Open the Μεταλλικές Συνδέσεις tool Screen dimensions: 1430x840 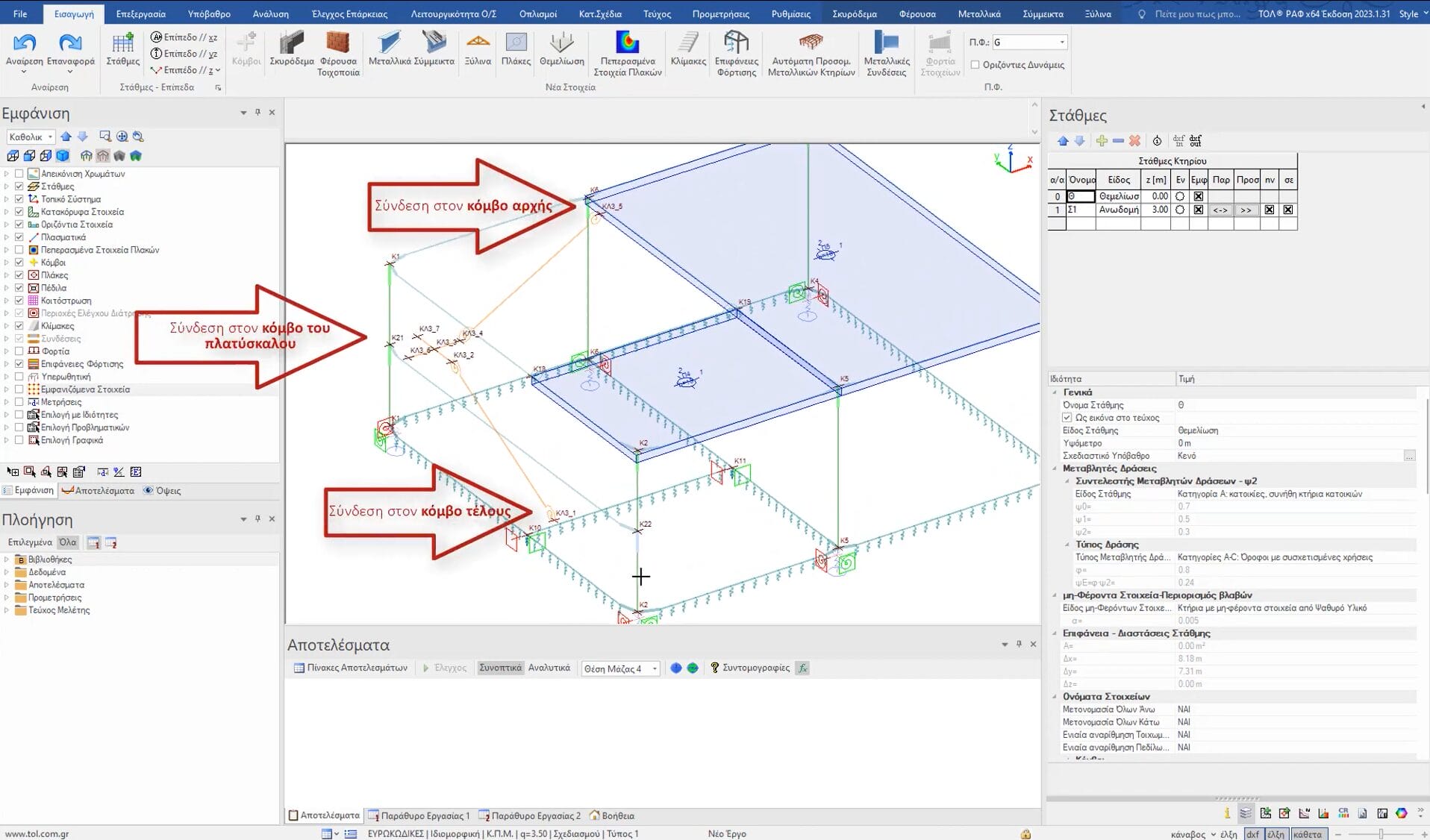point(886,44)
